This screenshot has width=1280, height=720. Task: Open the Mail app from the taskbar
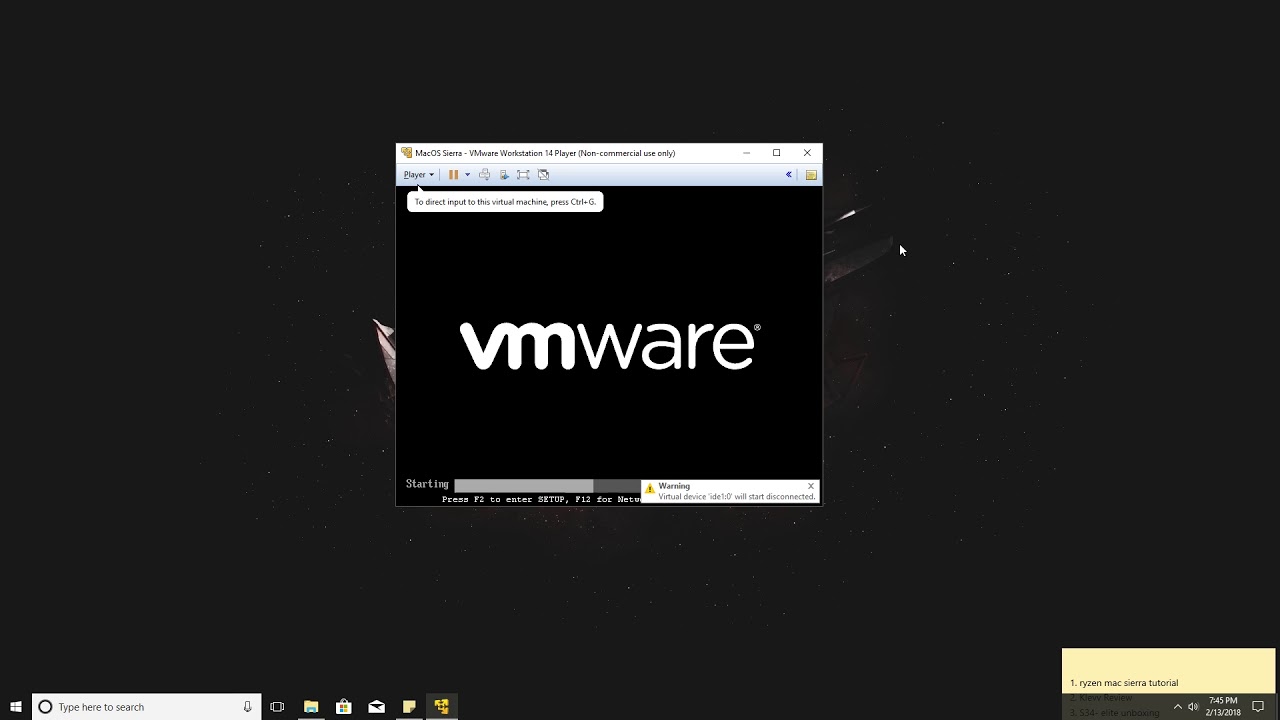(x=377, y=707)
